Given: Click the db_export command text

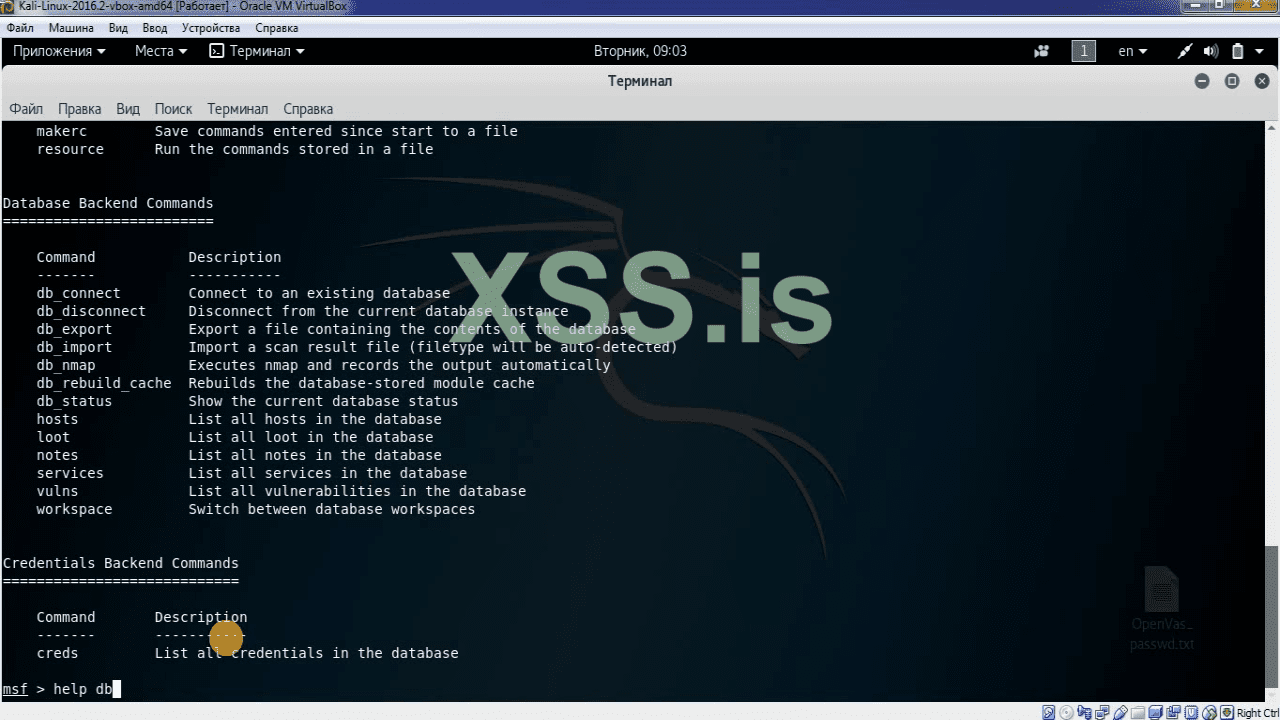Looking at the screenshot, I should tap(74, 329).
